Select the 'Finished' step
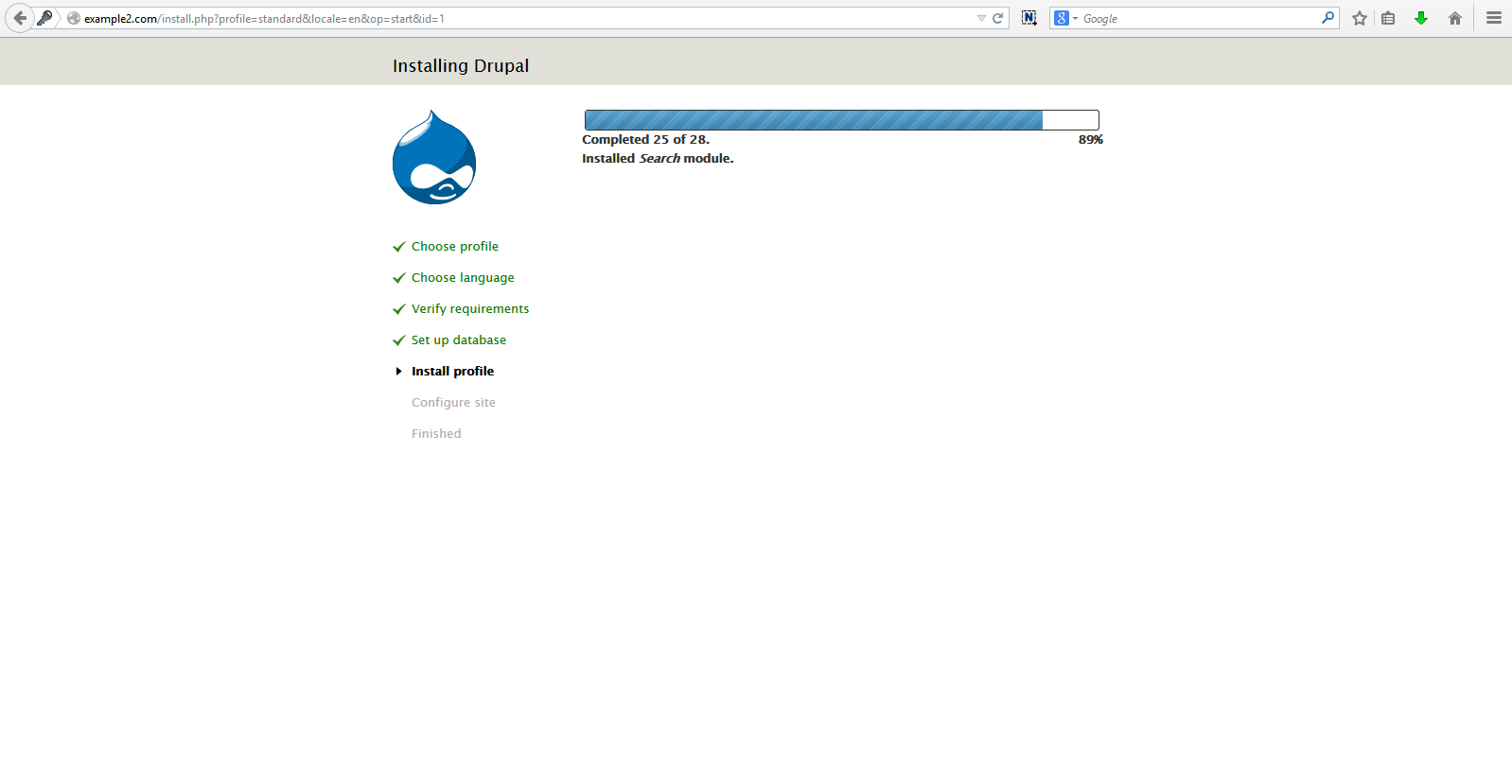 coord(436,433)
